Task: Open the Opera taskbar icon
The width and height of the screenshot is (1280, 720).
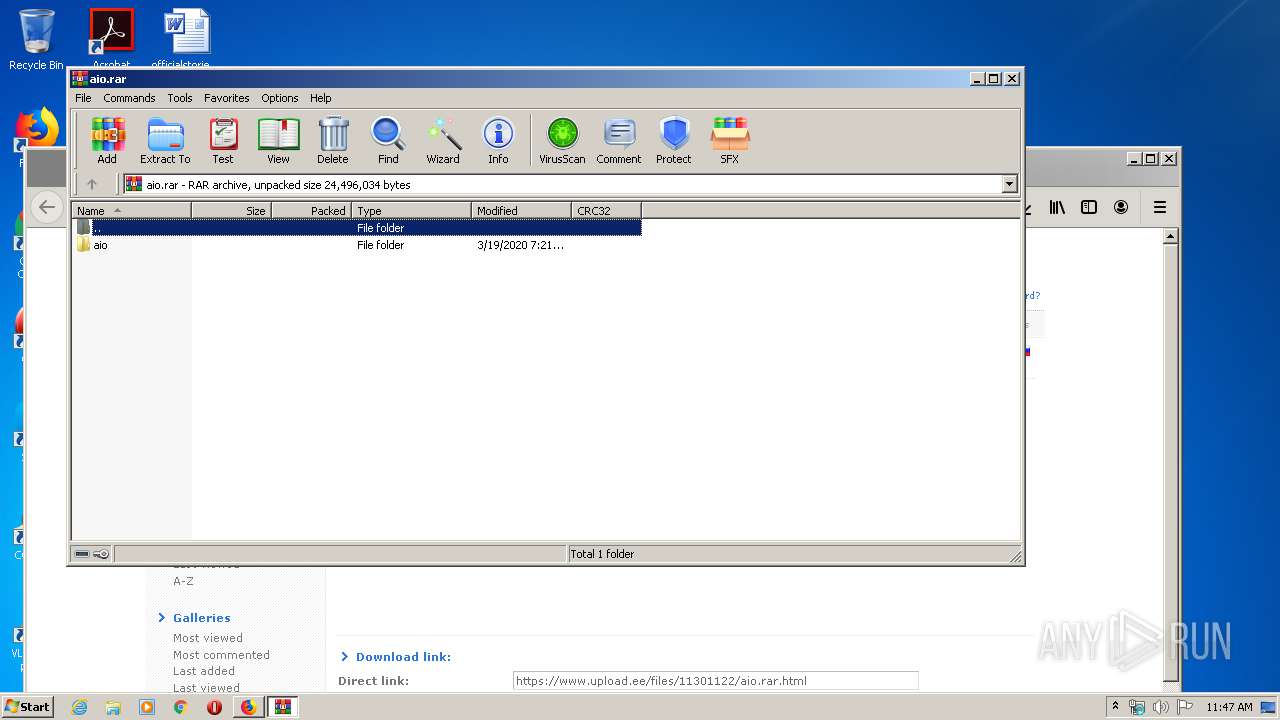Action: point(214,707)
